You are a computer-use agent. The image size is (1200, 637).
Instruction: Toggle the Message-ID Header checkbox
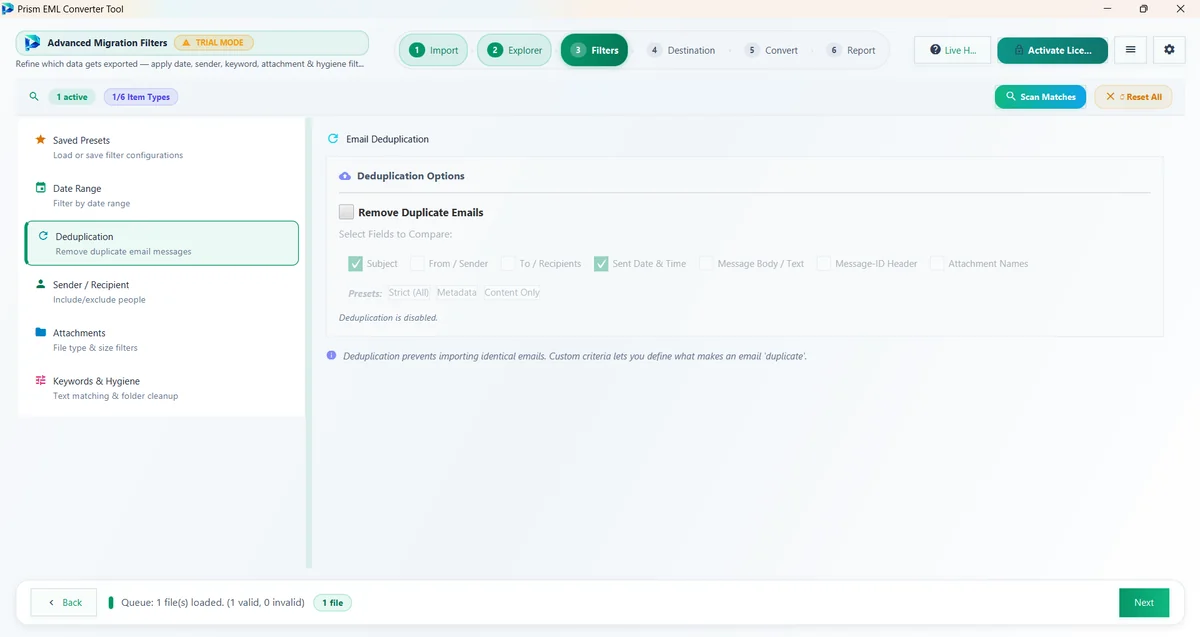click(824, 264)
